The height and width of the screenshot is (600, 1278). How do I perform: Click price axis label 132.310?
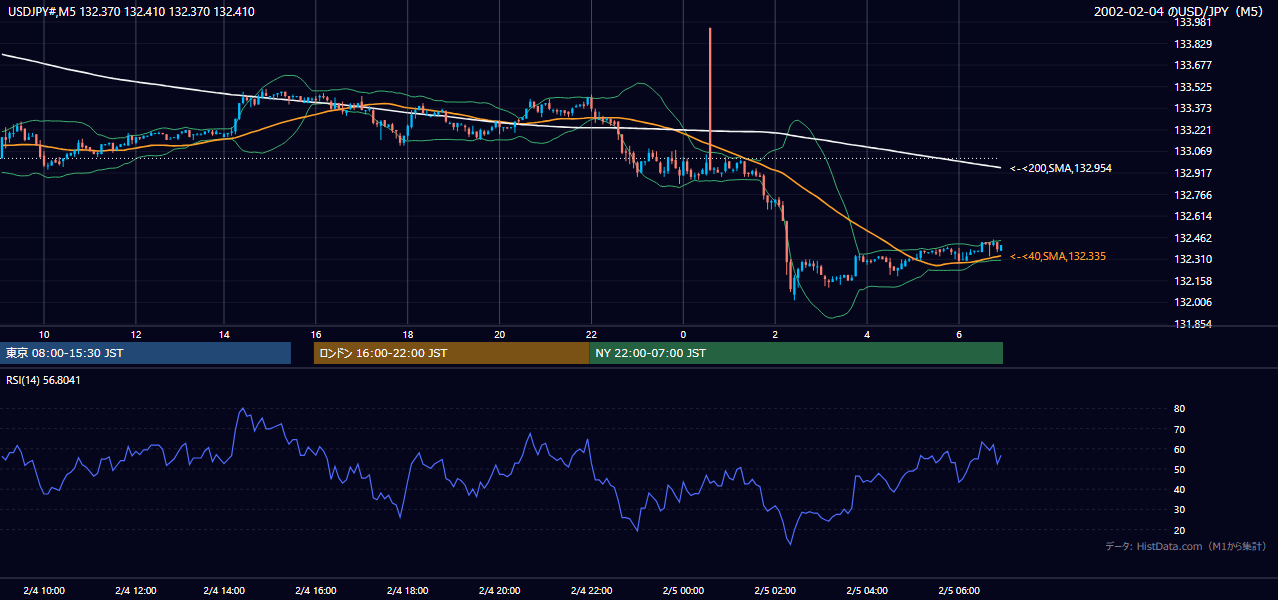pos(1192,259)
